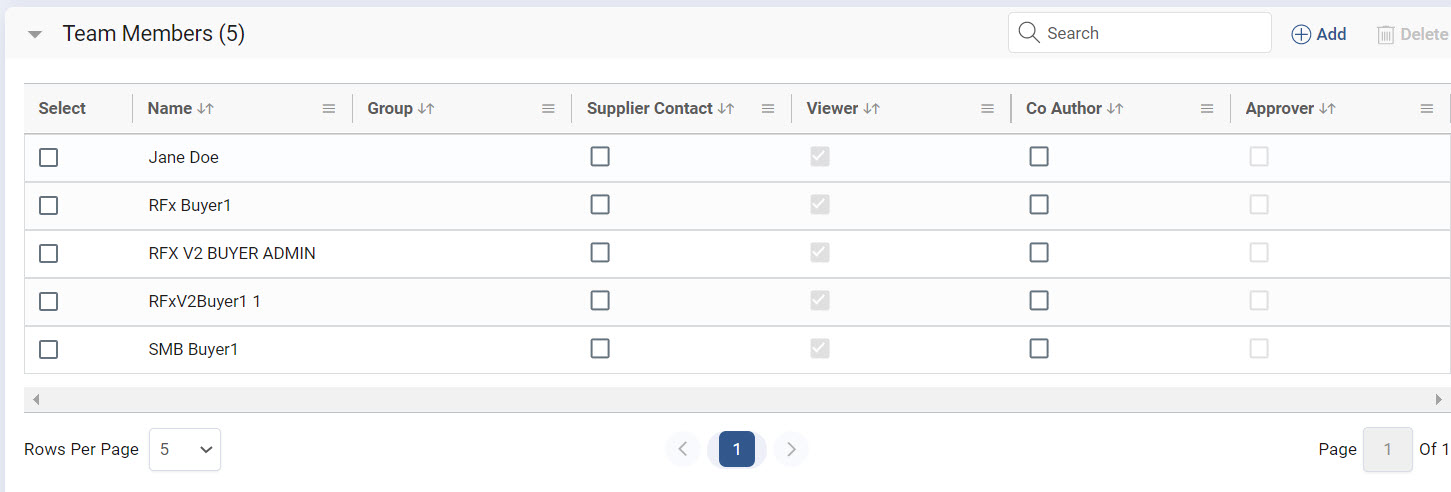Click the horizontal scrollbar right arrow
Screen dimensions: 1451x492
[x=1439, y=399]
